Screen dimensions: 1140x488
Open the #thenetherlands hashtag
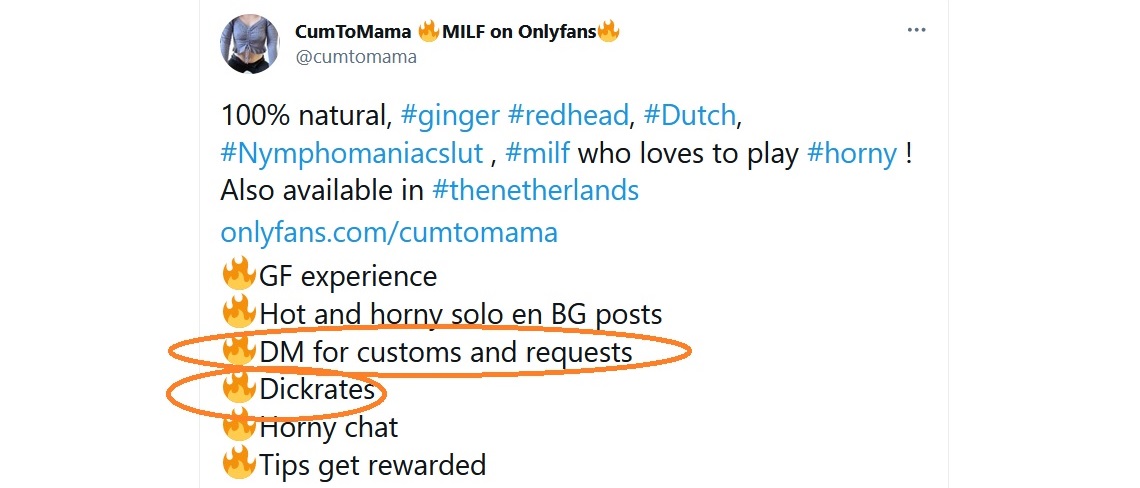(535, 190)
